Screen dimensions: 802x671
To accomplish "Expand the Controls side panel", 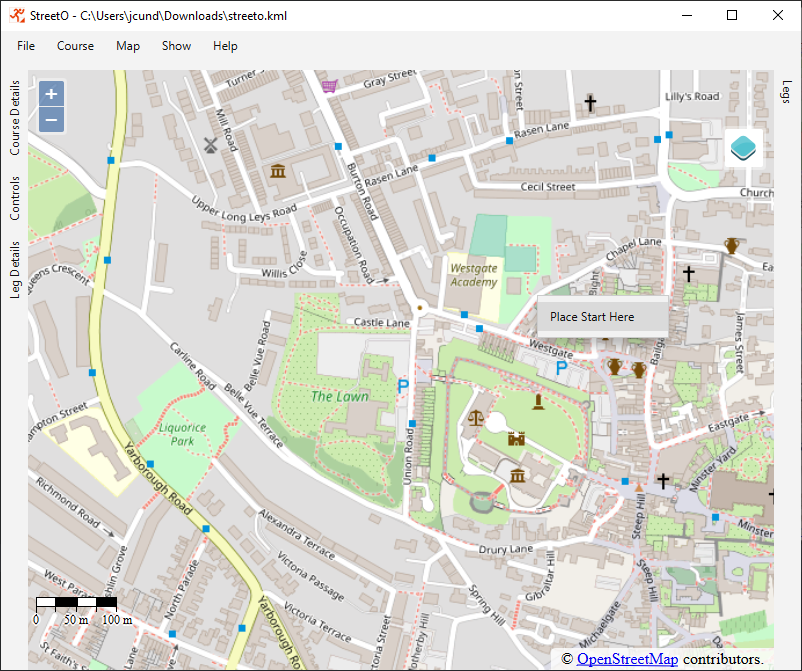I will 15,198.
